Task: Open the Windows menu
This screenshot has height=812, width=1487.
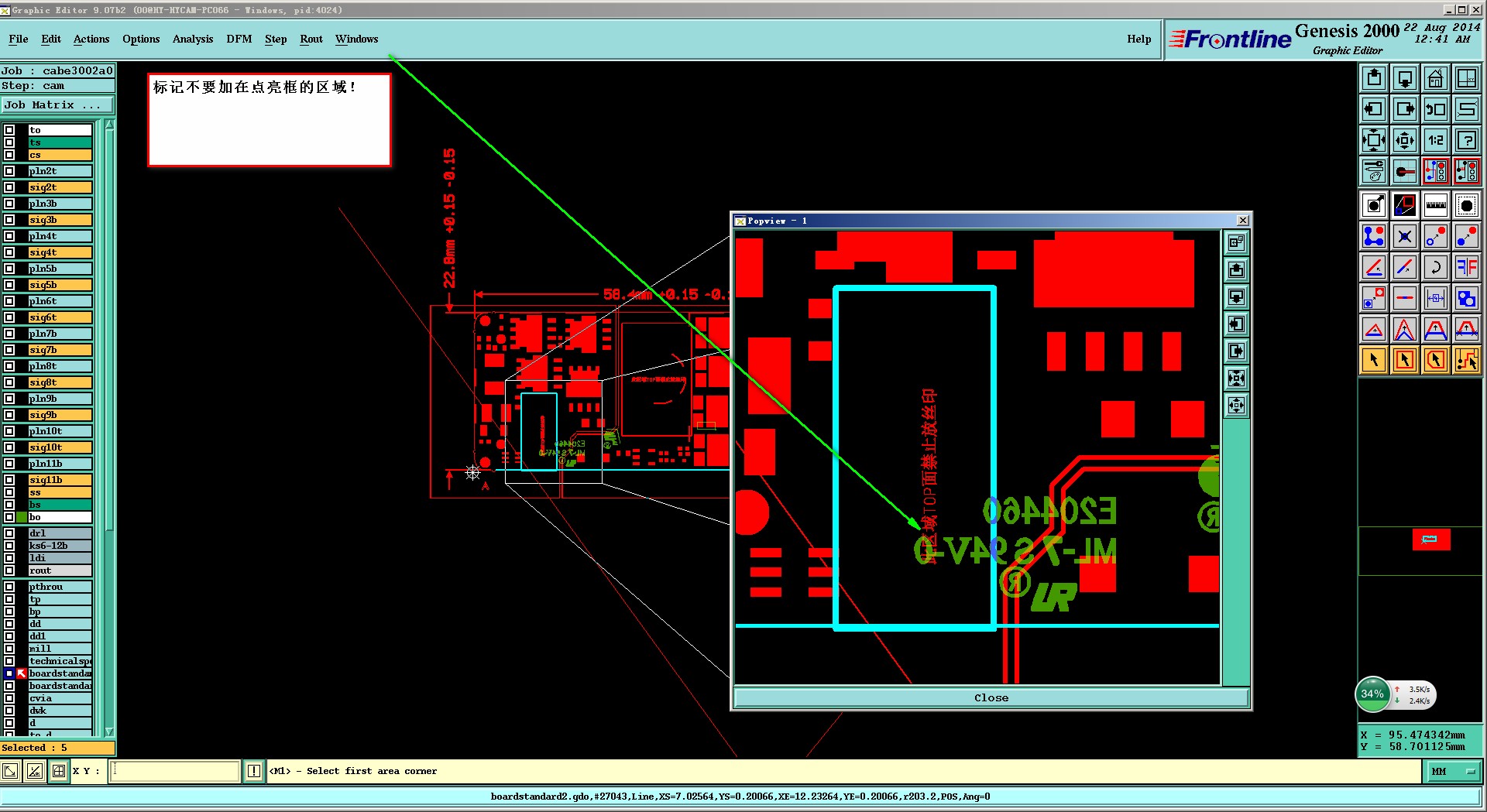Action: [357, 39]
